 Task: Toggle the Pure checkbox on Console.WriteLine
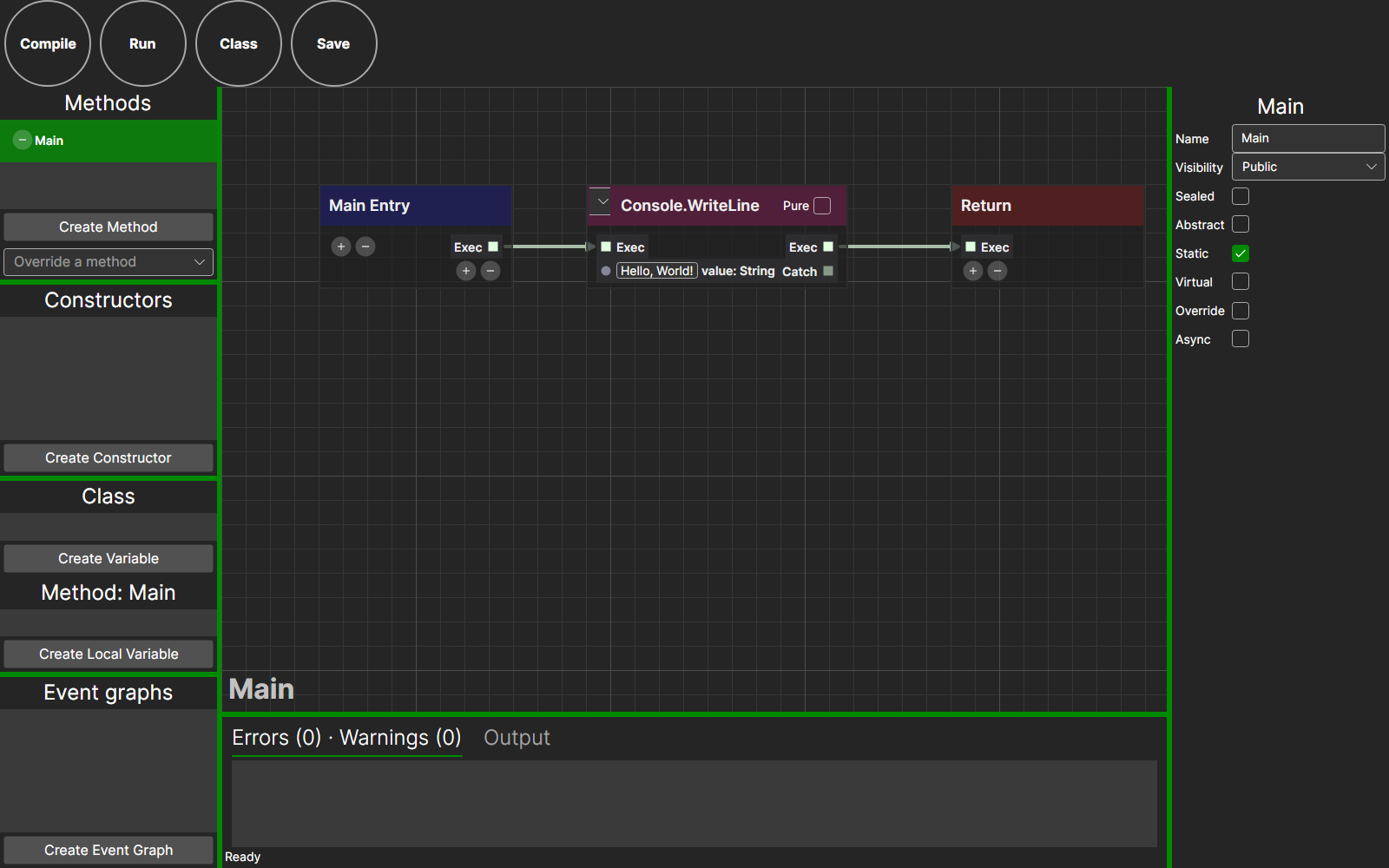822,206
